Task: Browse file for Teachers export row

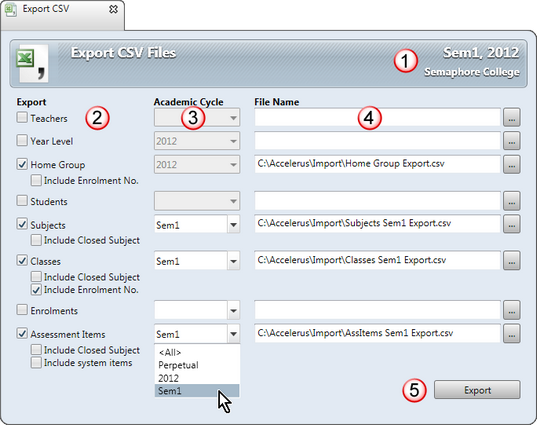Action: tap(512, 117)
